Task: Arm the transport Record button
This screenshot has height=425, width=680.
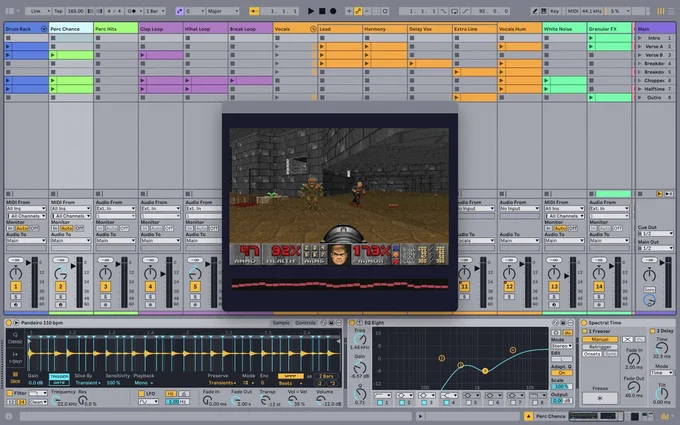Action: coord(333,11)
